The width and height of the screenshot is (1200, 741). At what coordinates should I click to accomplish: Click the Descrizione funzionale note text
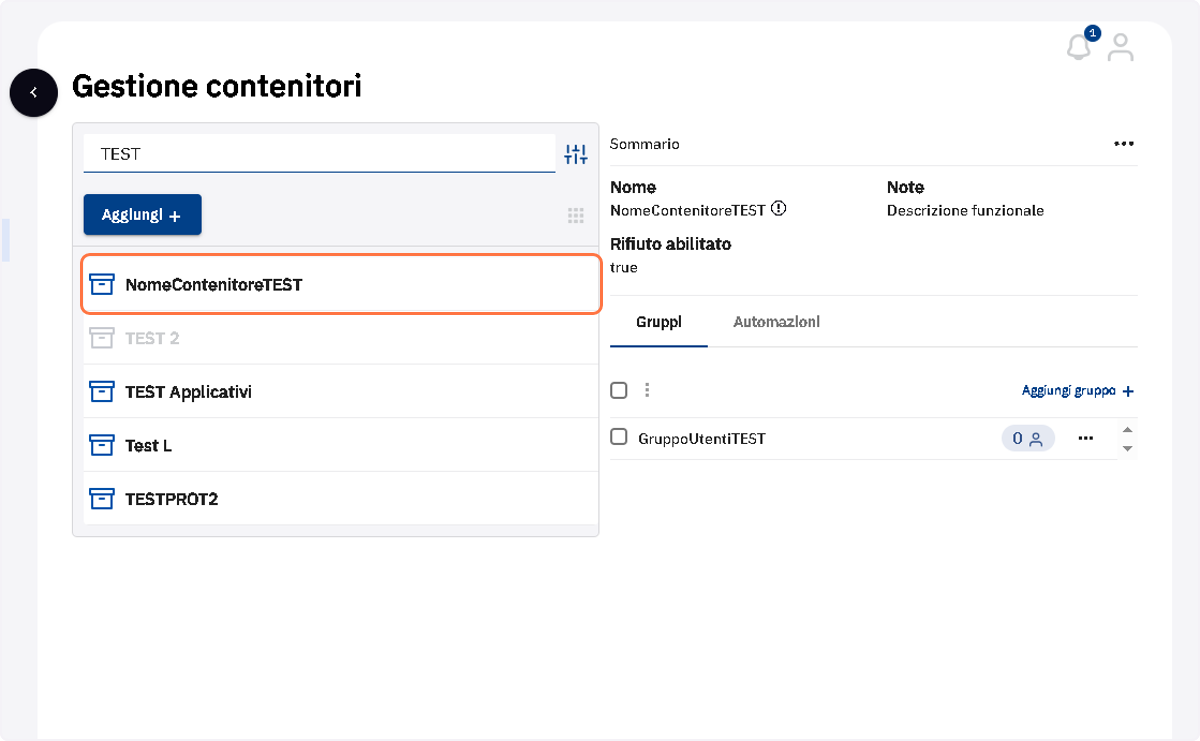click(x=965, y=211)
